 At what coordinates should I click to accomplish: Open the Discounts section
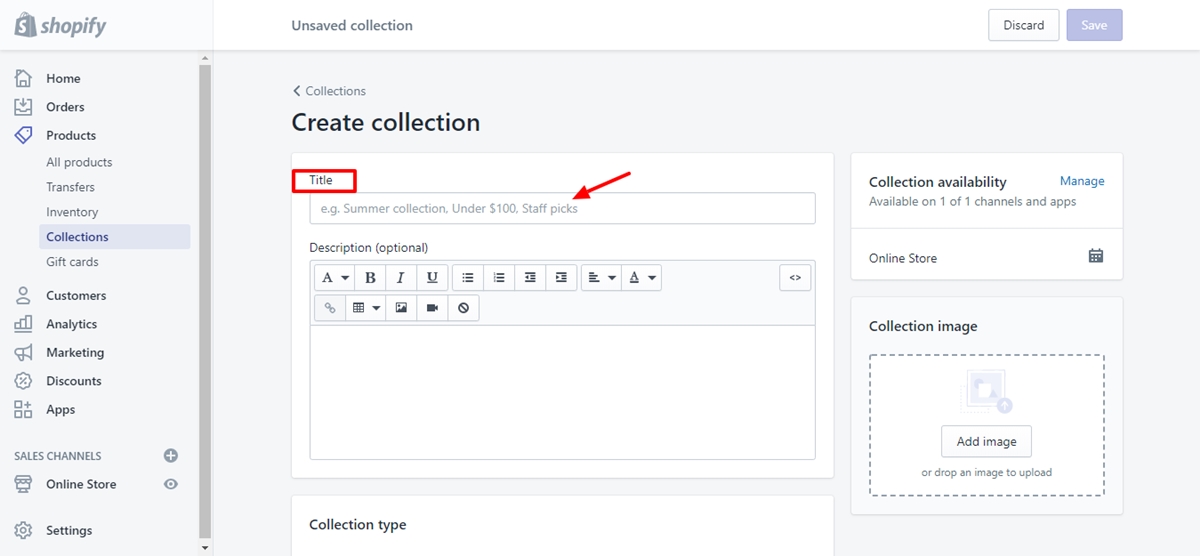point(74,381)
